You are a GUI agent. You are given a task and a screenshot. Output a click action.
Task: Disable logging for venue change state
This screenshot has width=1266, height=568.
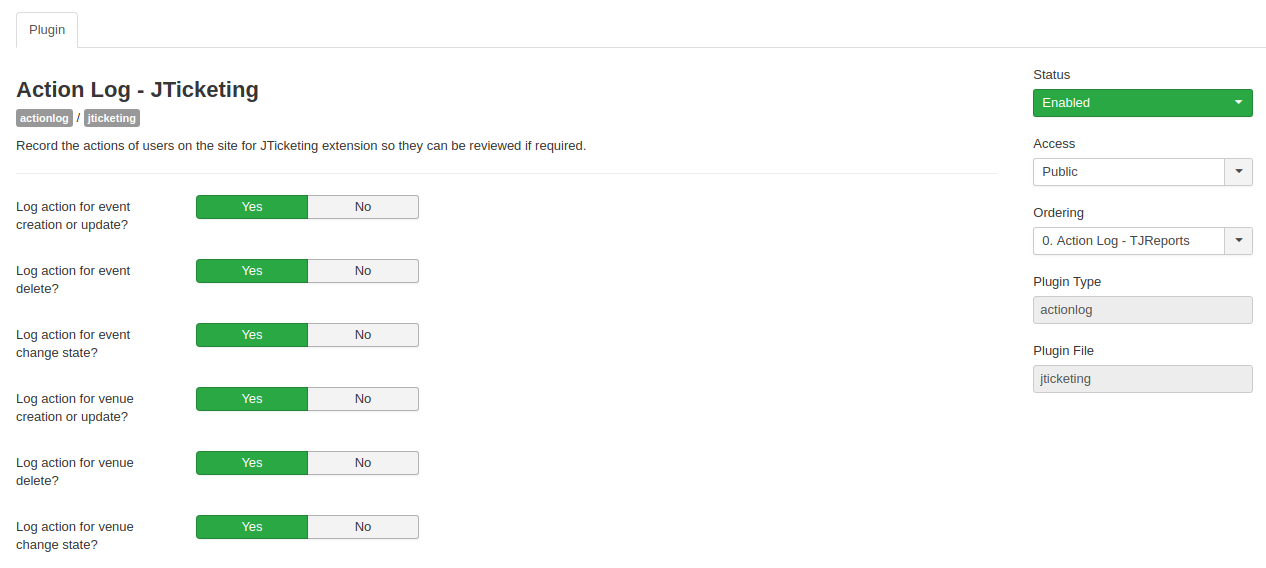362,527
